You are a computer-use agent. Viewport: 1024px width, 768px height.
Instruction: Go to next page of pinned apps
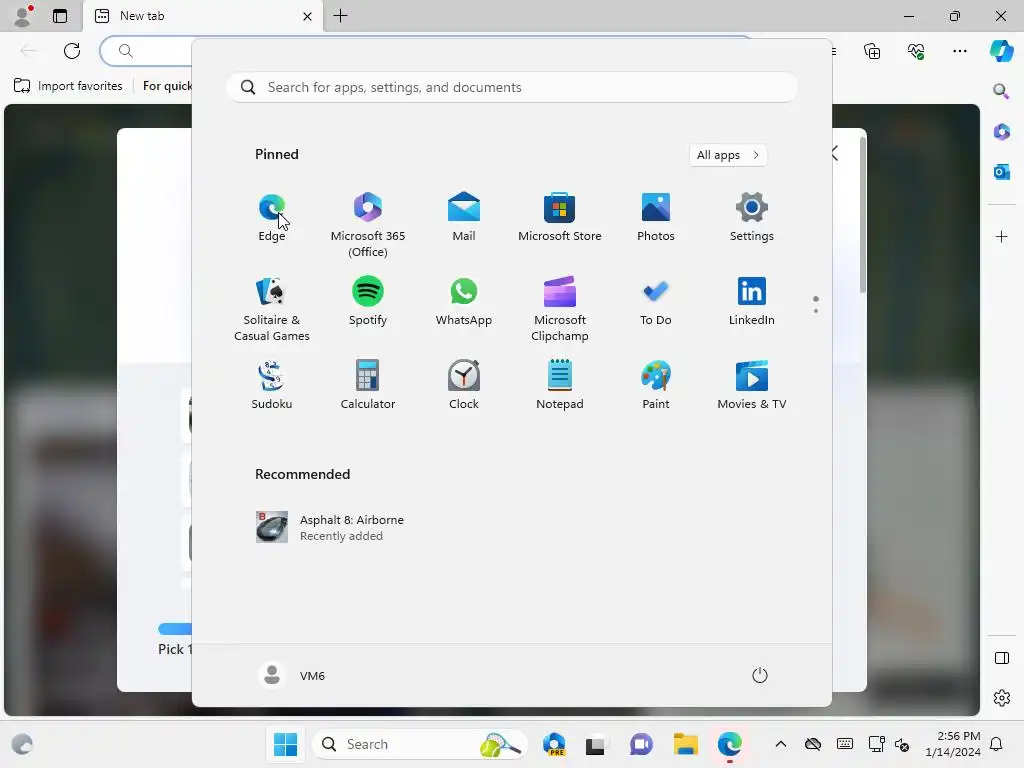[x=816, y=311]
